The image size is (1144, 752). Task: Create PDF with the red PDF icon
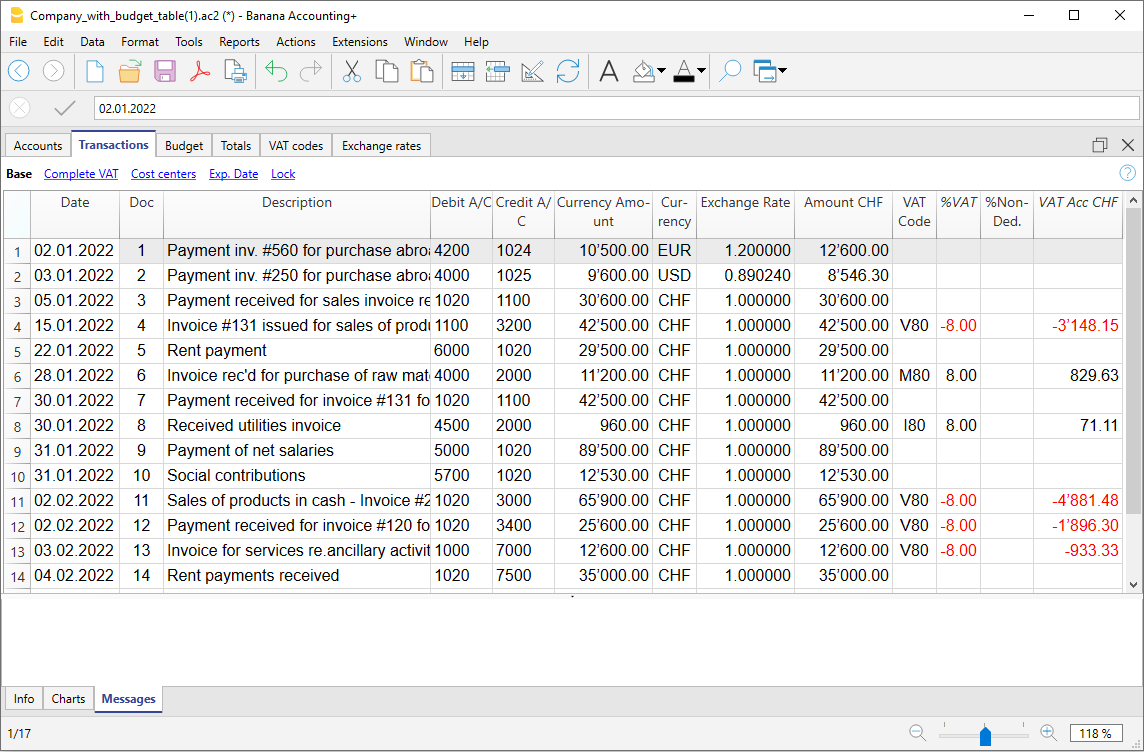[x=200, y=71]
